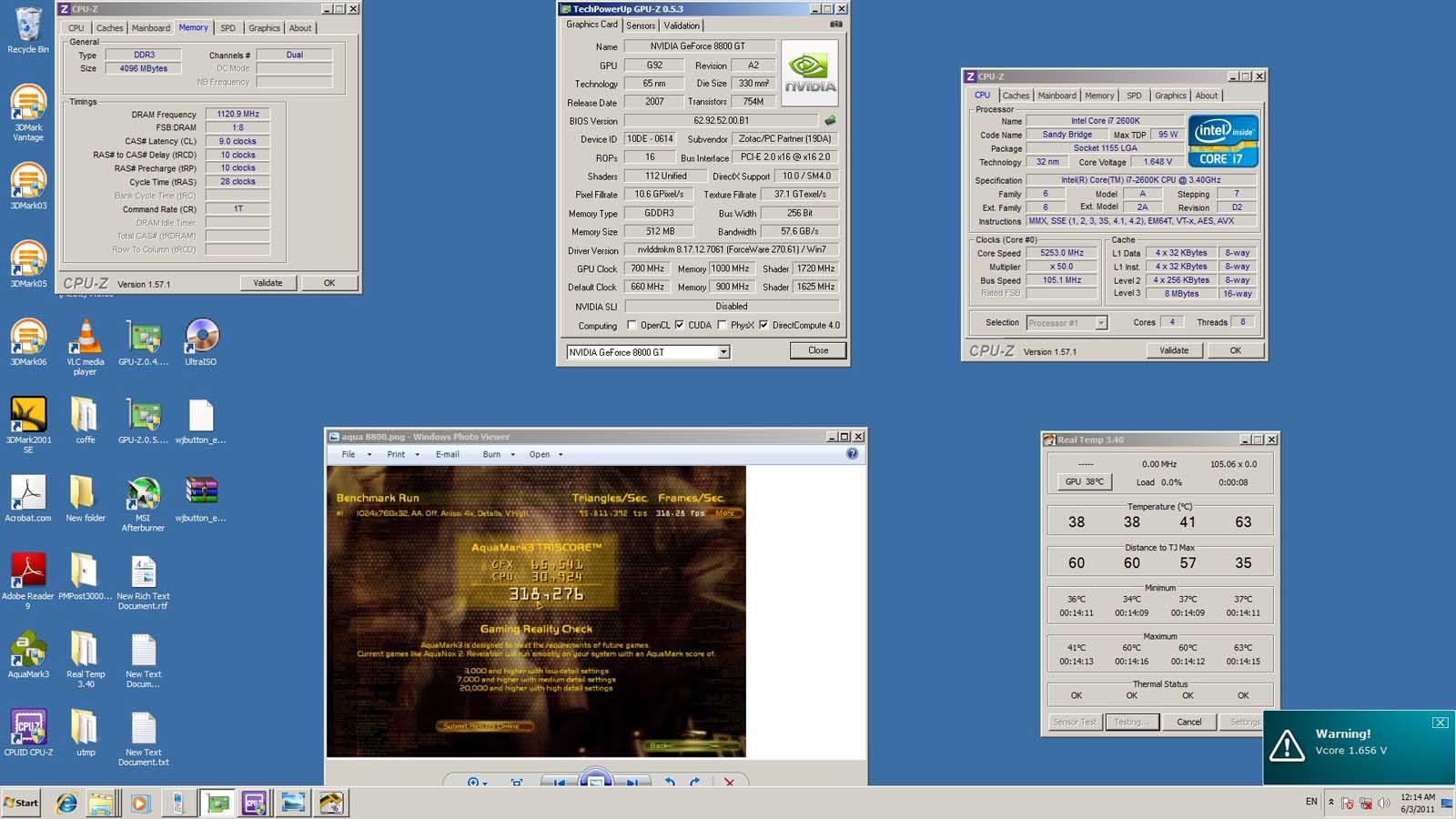The image size is (1456, 819).
Task: Toggle the PhysX checkbox in GPU-Z
Action: pos(722,325)
